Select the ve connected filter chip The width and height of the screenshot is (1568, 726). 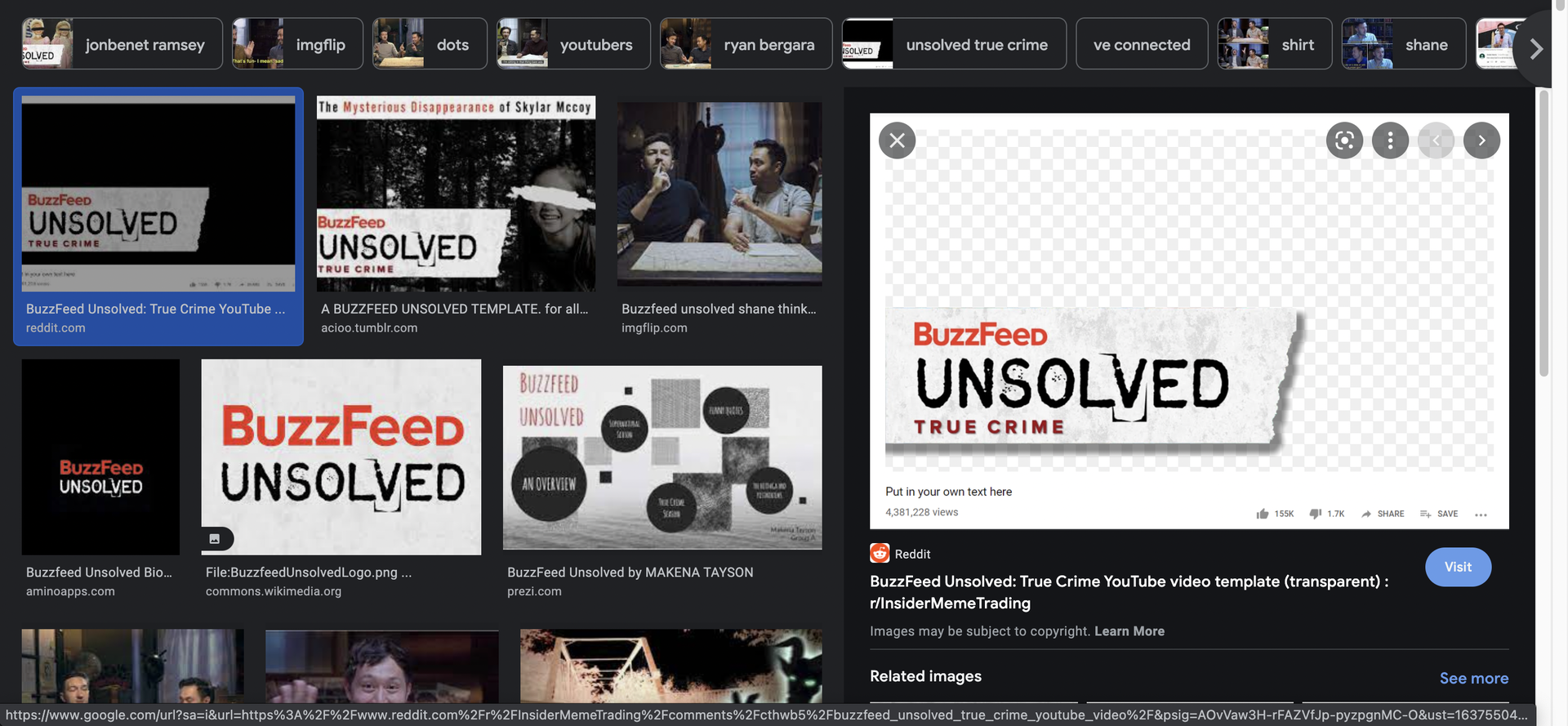[x=1142, y=44]
